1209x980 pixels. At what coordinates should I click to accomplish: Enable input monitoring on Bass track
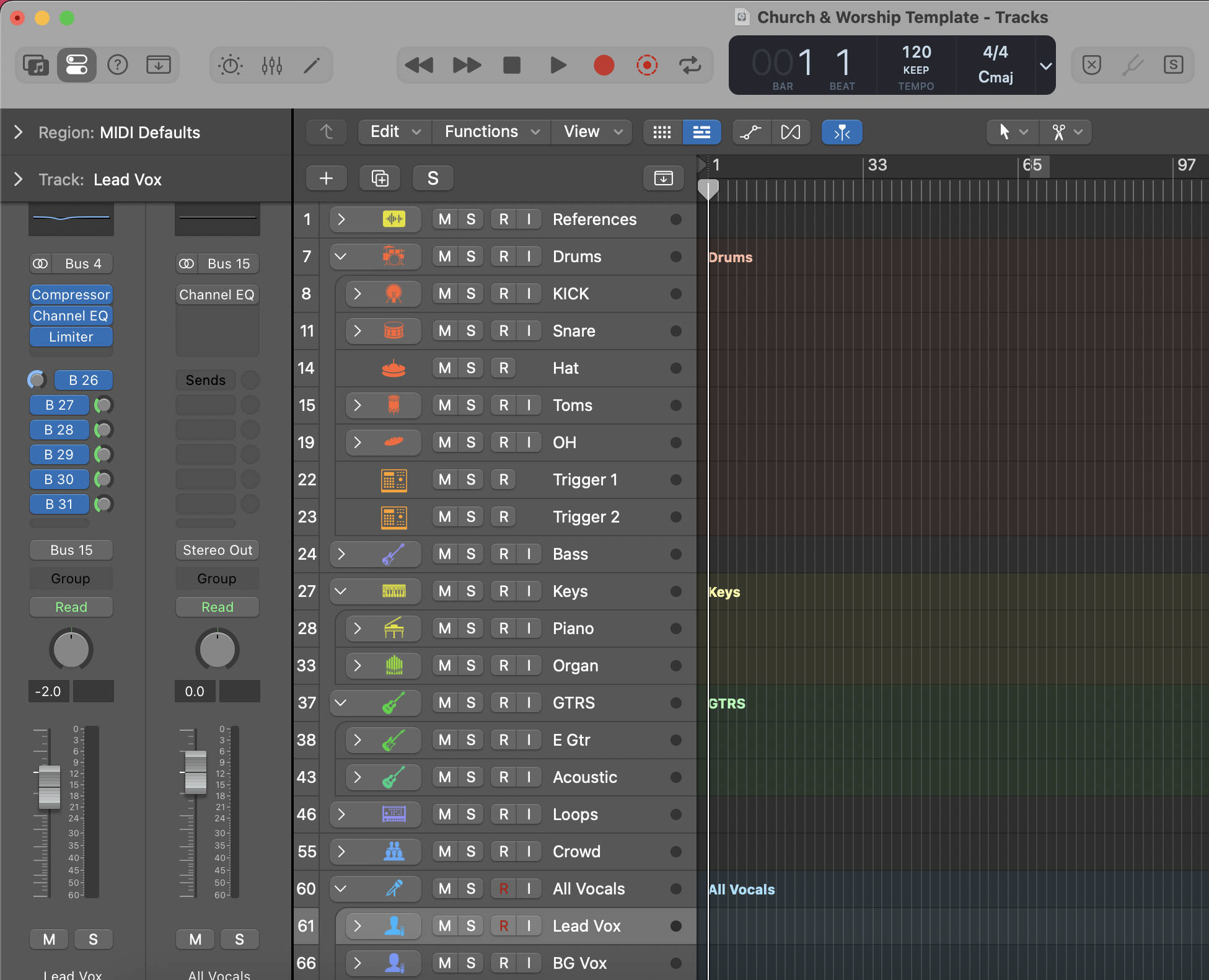529,554
